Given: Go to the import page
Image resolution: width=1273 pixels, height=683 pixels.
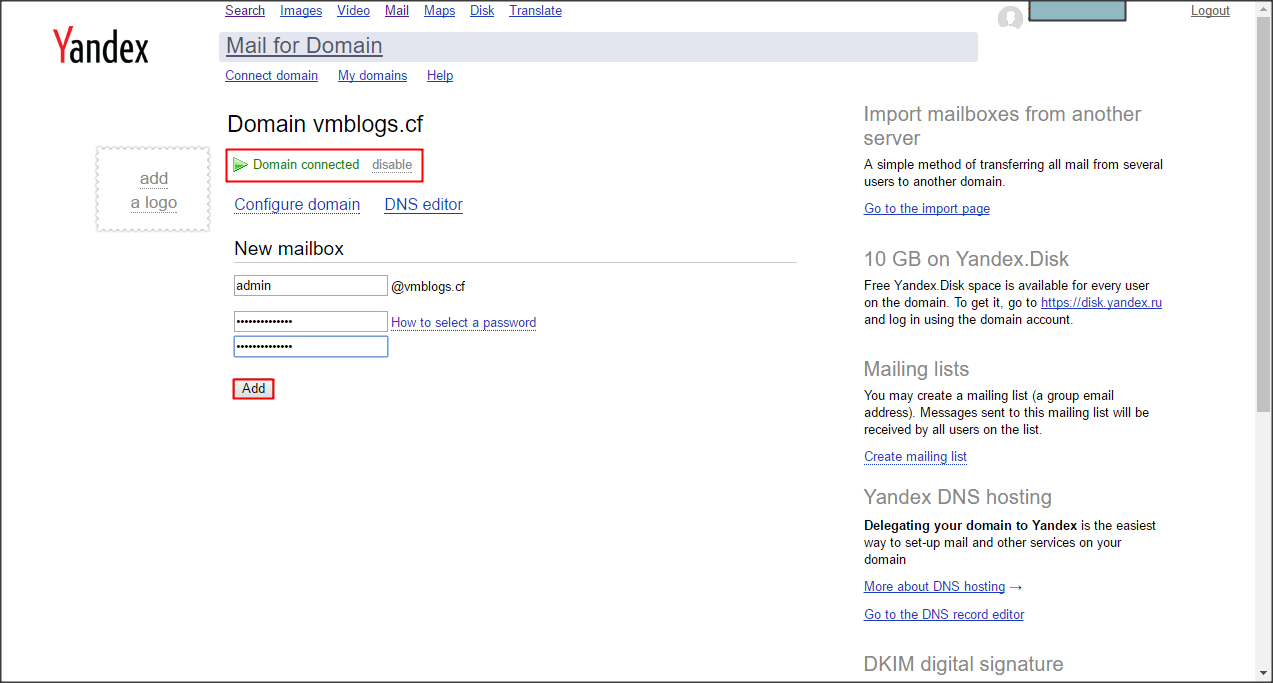Looking at the screenshot, I should coord(926,209).
